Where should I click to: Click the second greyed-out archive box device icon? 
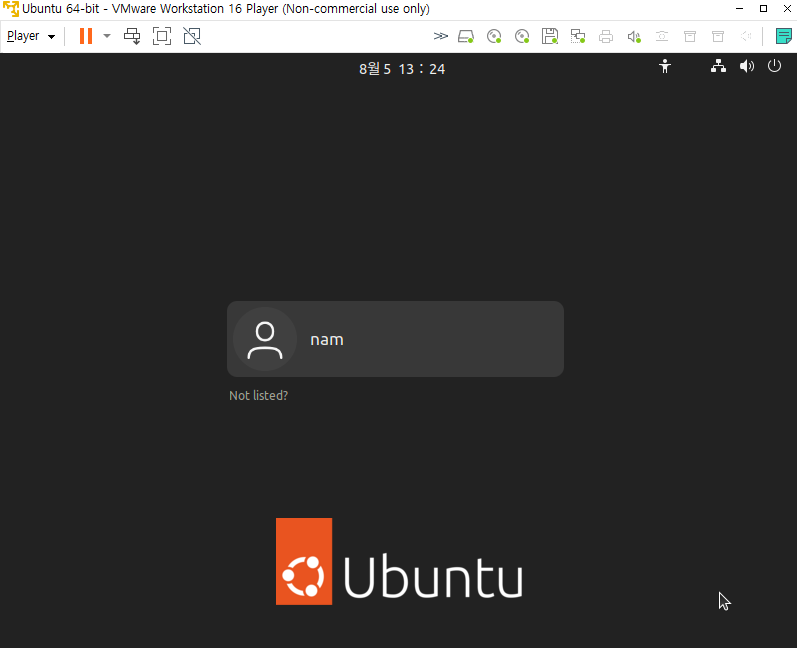(x=718, y=37)
